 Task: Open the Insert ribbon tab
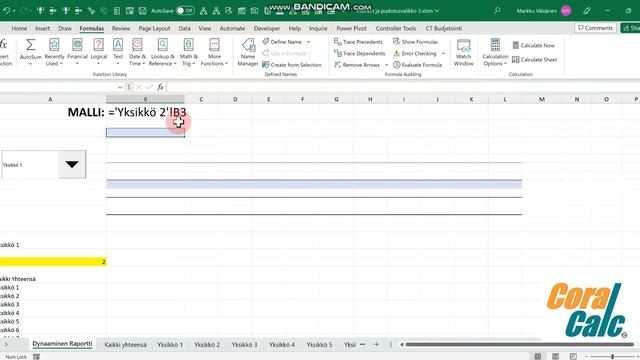[42, 28]
